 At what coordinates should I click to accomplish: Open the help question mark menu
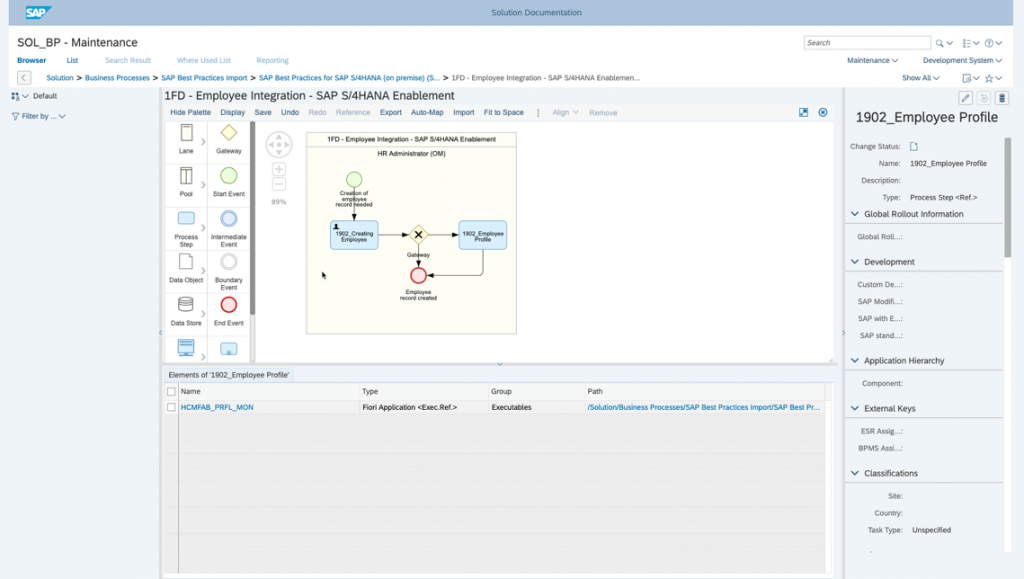coord(993,43)
